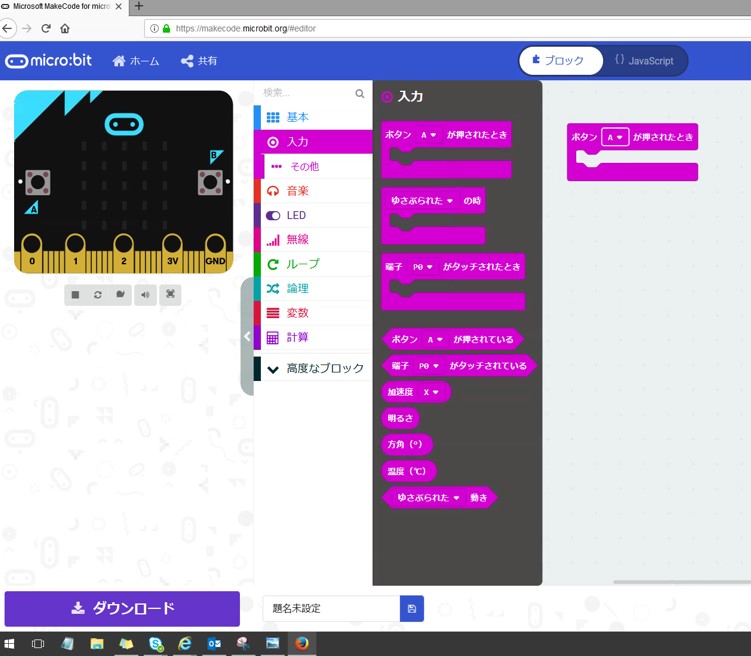Open the 入力 block category
This screenshot has height=657, width=751.
tap(313, 142)
